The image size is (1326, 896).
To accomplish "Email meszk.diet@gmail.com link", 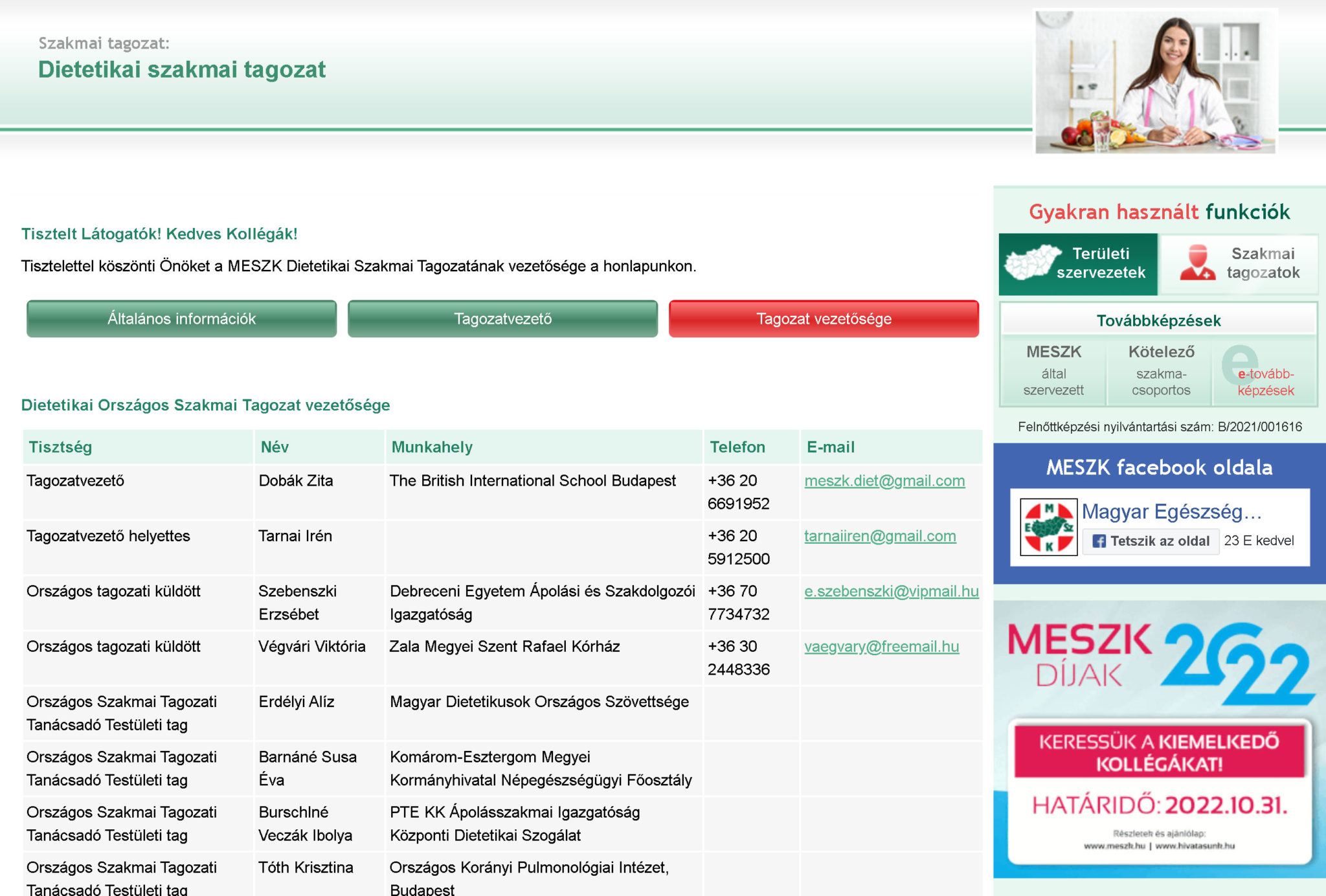I will coord(884,481).
